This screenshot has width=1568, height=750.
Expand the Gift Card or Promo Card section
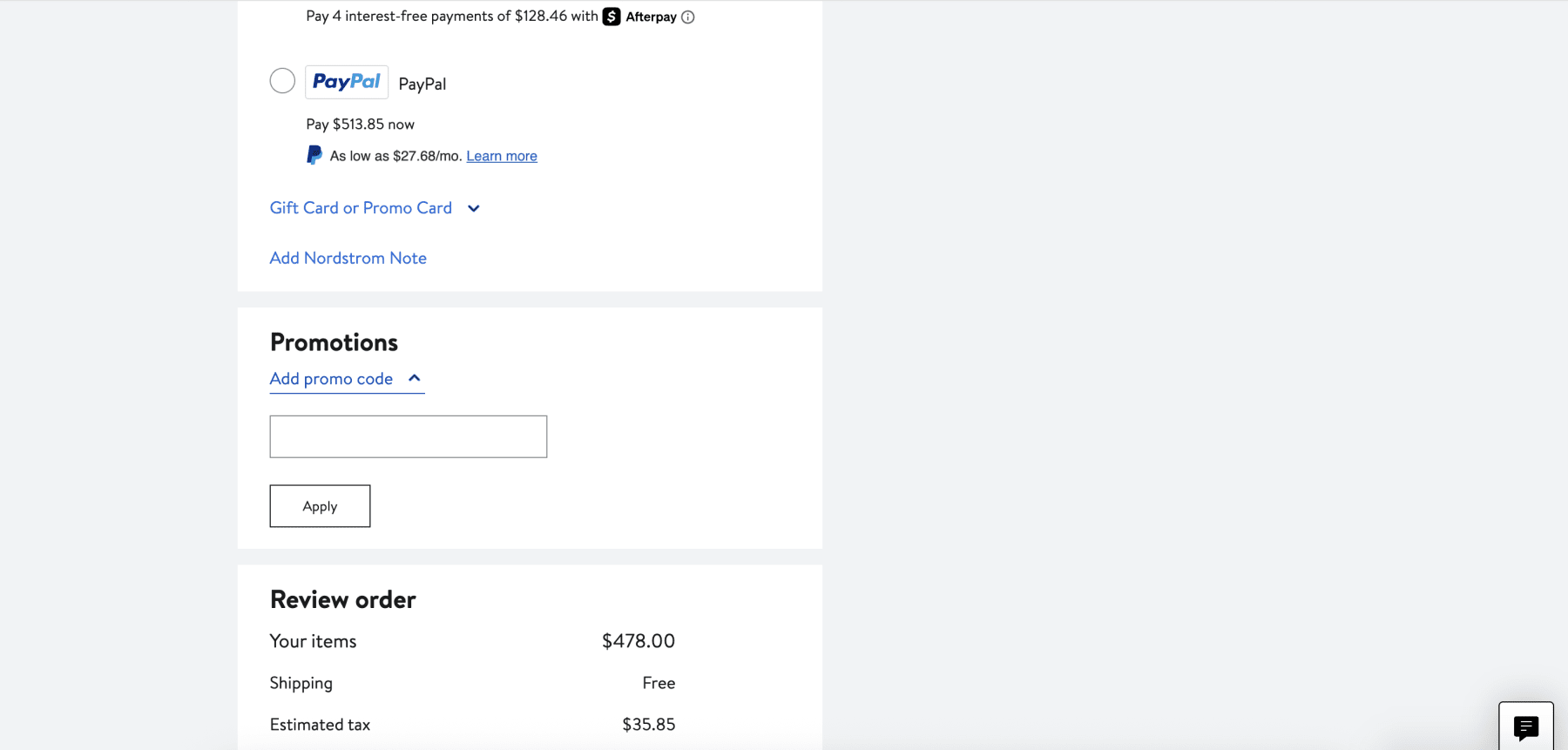coord(360,207)
